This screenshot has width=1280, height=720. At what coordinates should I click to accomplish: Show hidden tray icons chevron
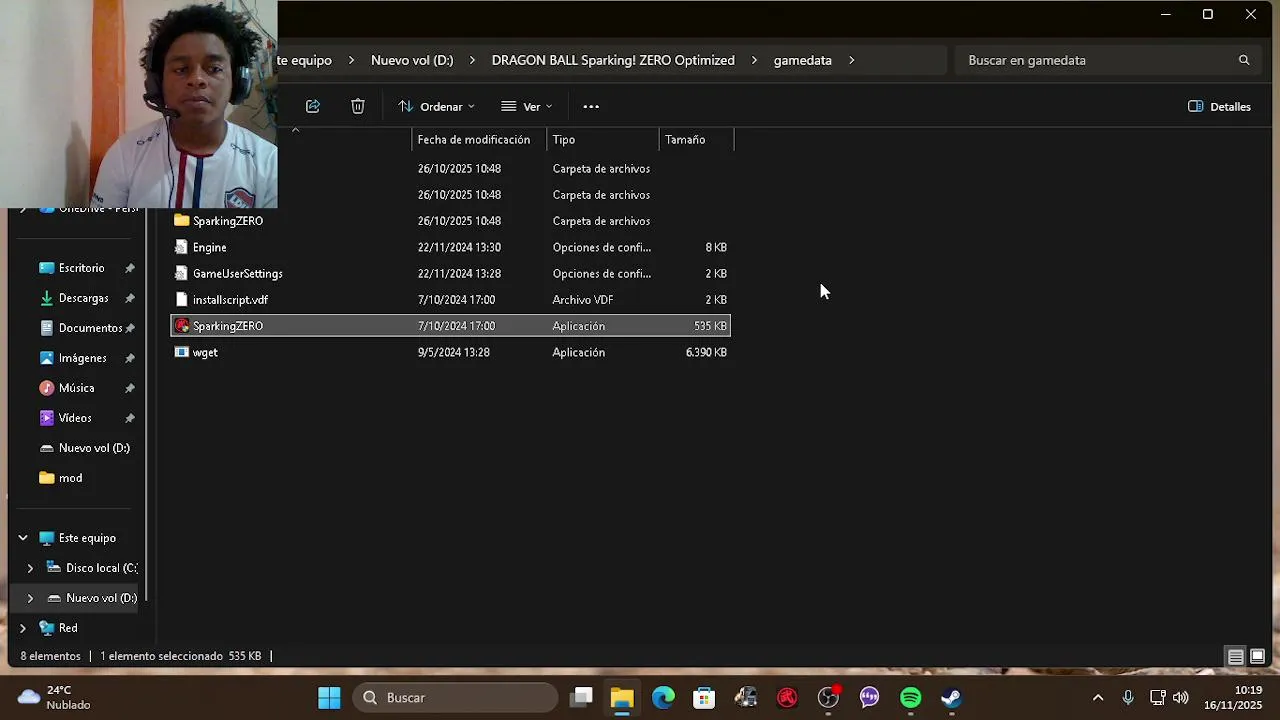click(1098, 698)
